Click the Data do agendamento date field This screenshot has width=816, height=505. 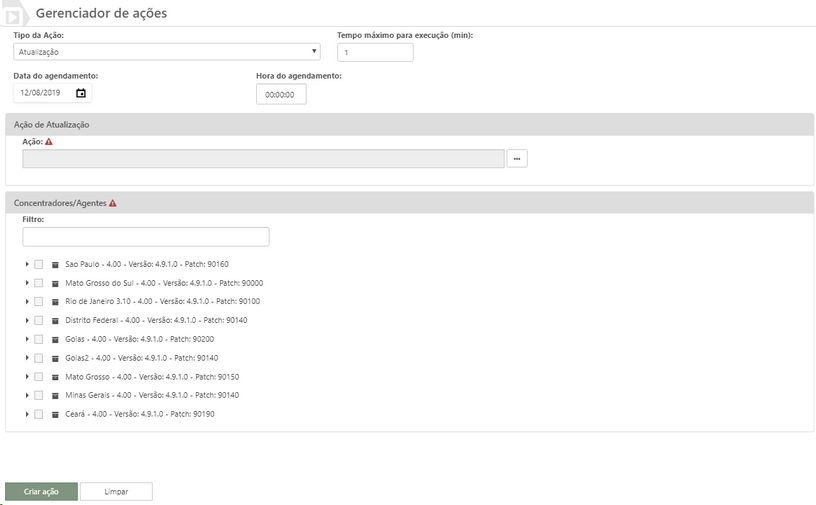pyautogui.click(x=52, y=93)
